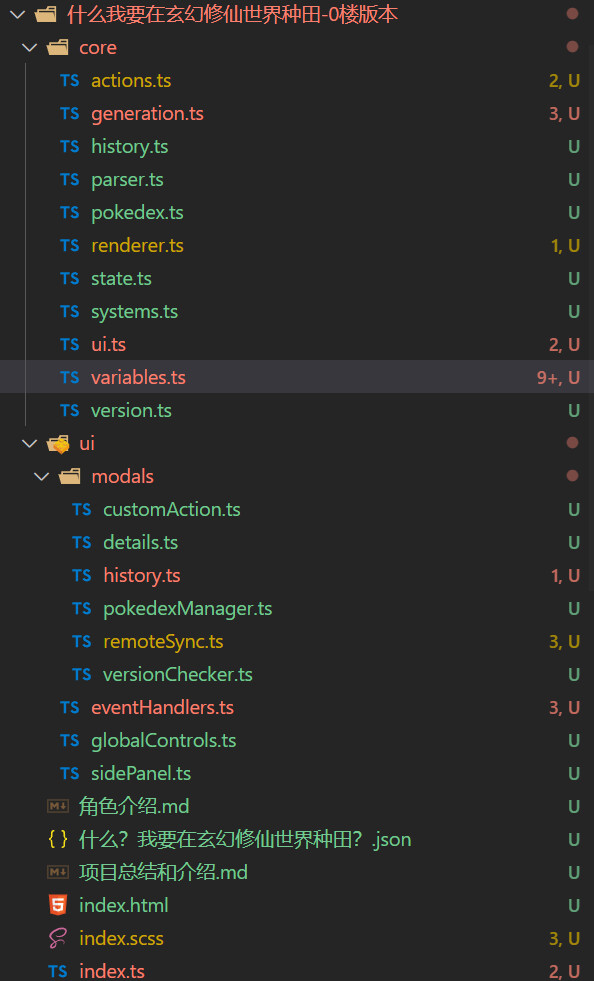Click the 9+, U status badge on variables.ts

[558, 377]
